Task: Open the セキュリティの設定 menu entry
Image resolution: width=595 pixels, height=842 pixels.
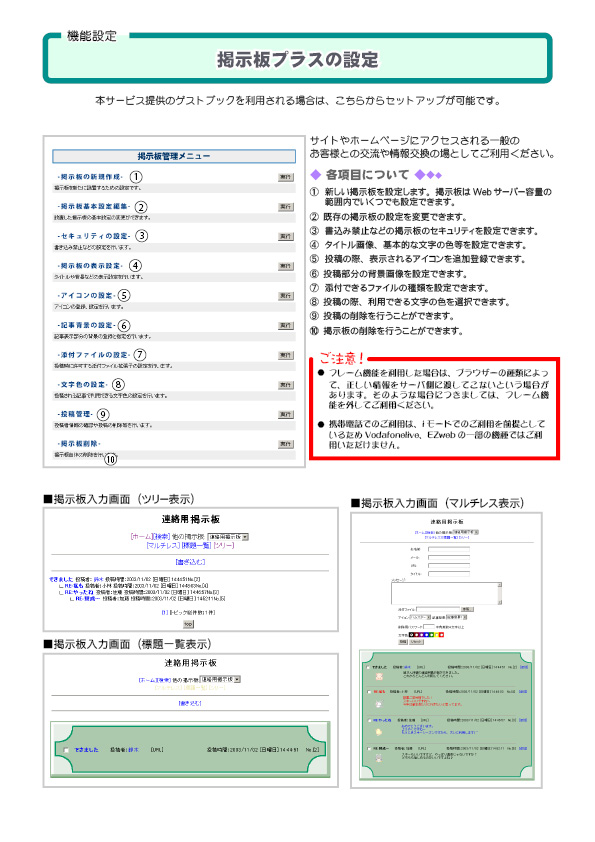Action: click(93, 236)
